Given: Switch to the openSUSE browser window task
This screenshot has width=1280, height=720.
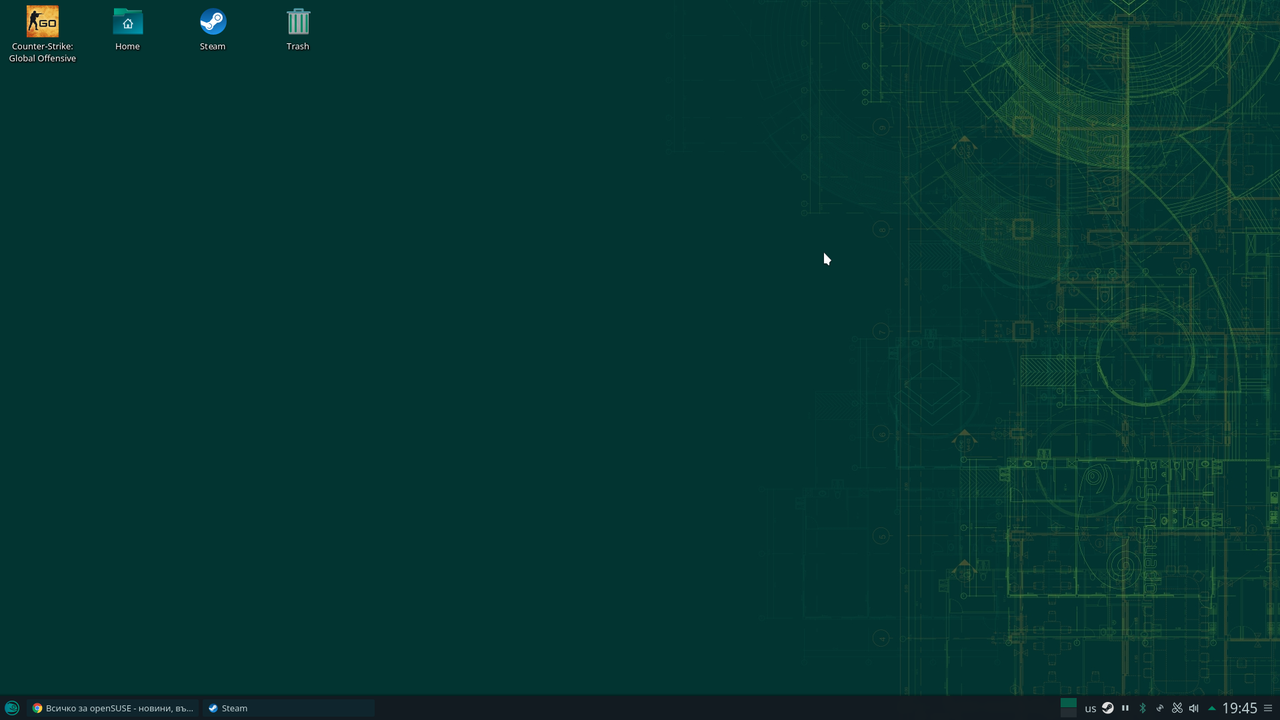Looking at the screenshot, I should pos(111,708).
